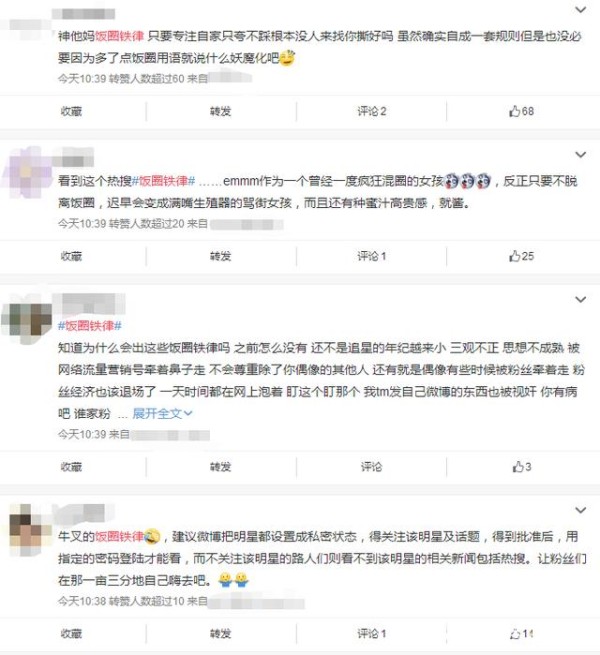
Task: Open 评论 1 on the second post
Action: [x=371, y=256]
